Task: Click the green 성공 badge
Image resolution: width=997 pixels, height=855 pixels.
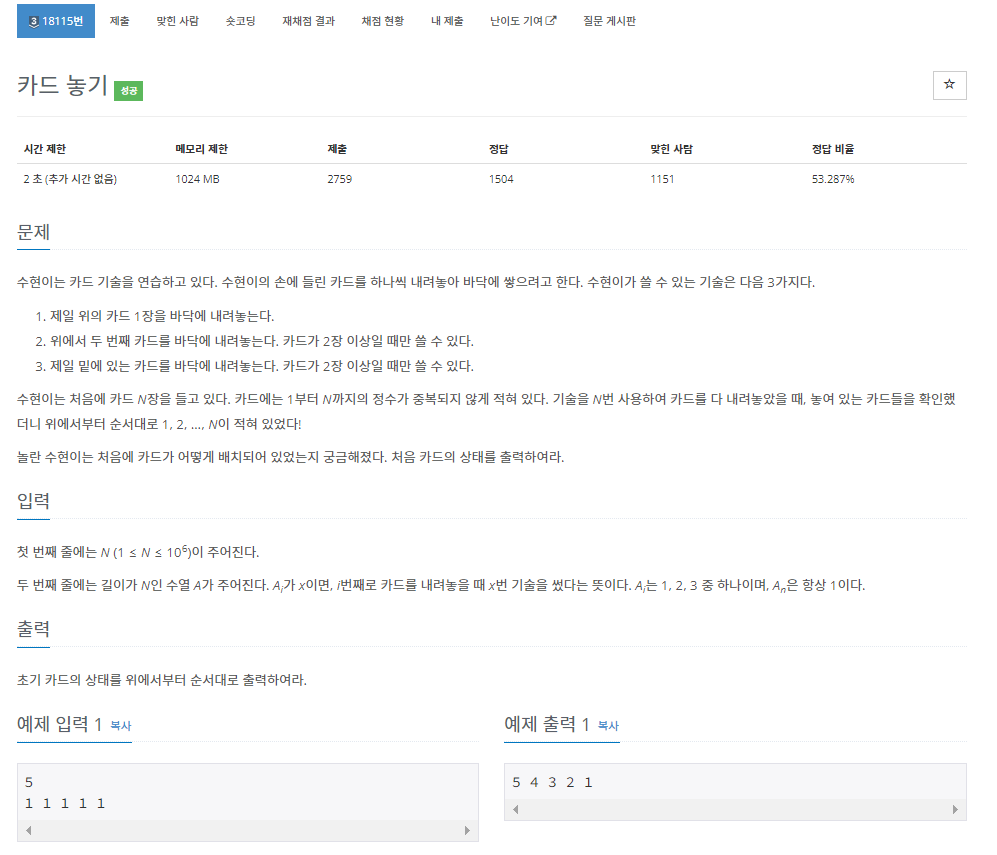Action: [x=128, y=91]
